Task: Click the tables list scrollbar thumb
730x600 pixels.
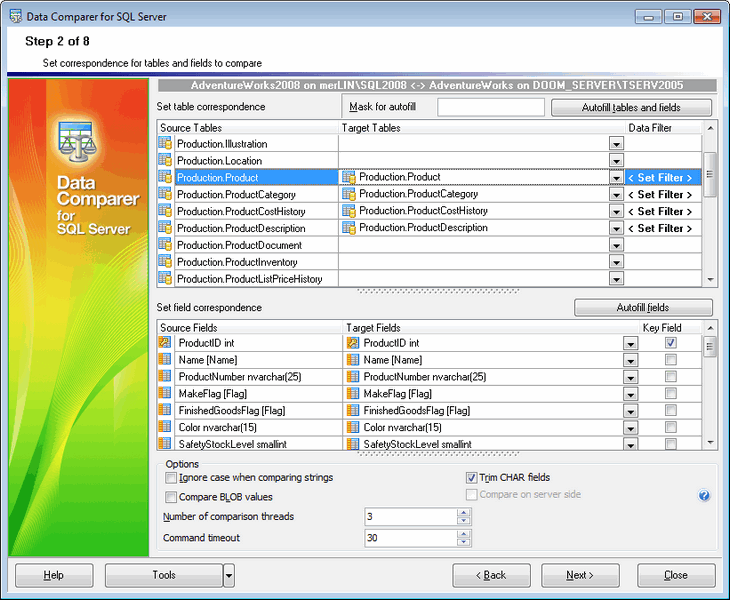Action: [710, 175]
